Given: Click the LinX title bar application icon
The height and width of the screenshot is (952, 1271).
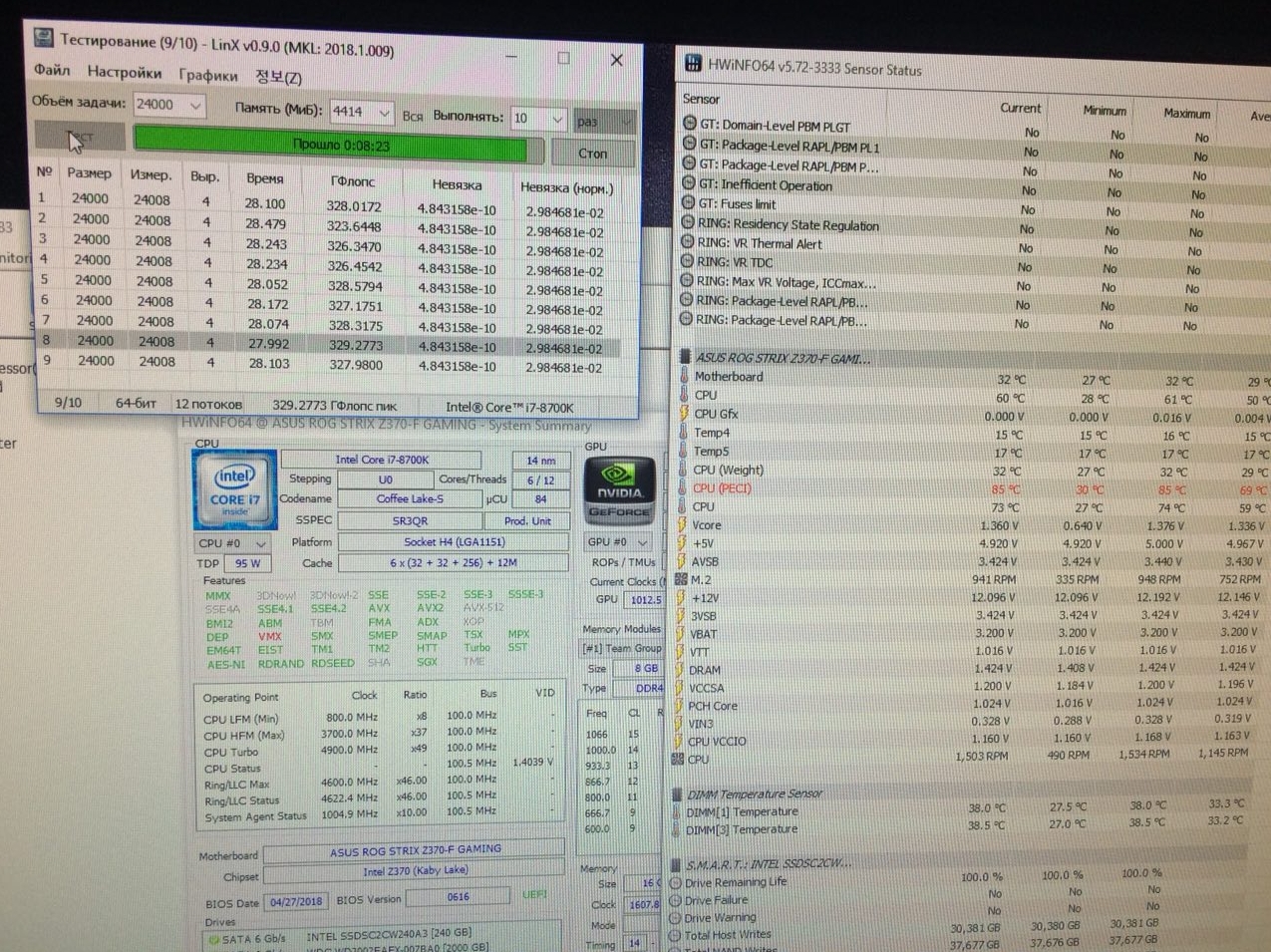Looking at the screenshot, I should 43,38.
